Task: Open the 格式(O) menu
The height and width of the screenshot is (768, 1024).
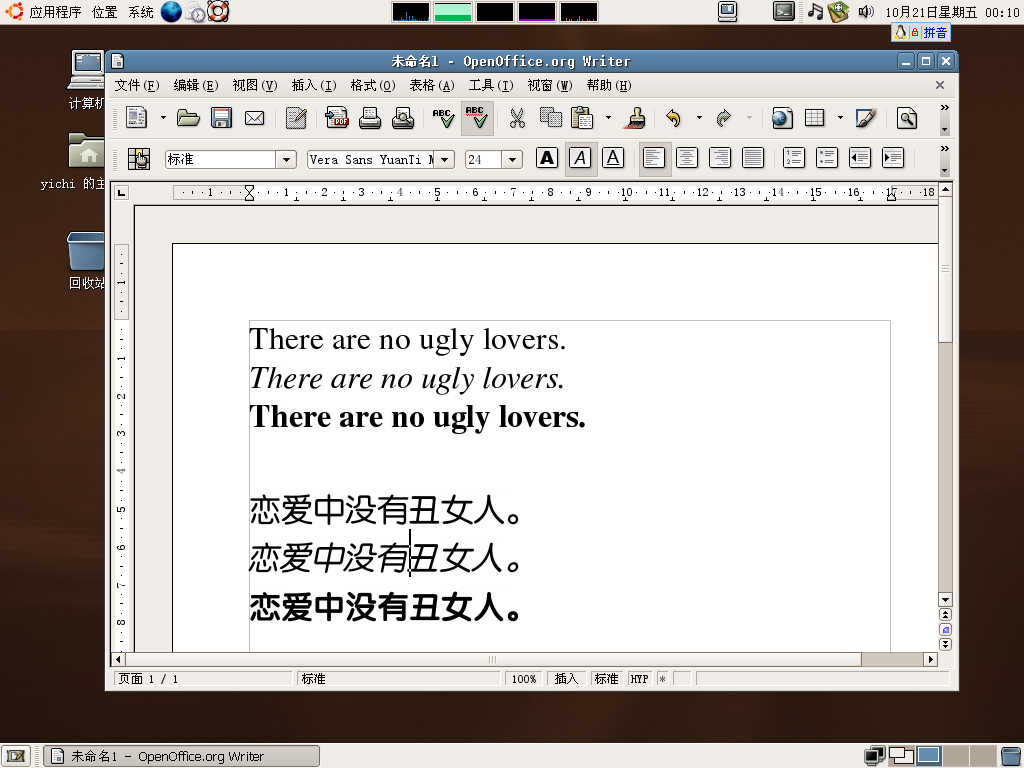Action: (372, 86)
